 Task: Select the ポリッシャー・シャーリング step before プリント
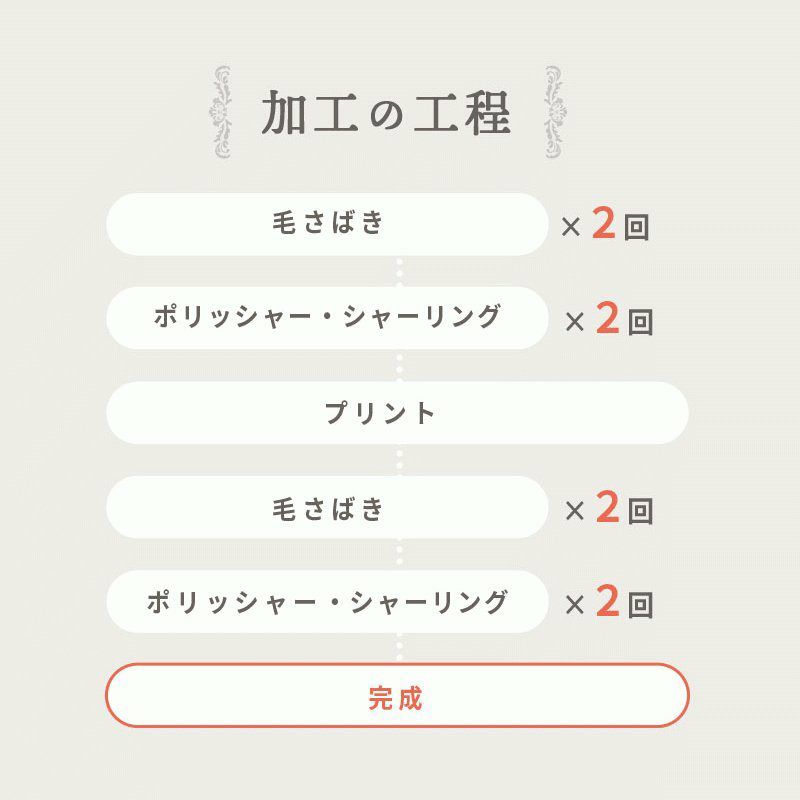point(327,318)
